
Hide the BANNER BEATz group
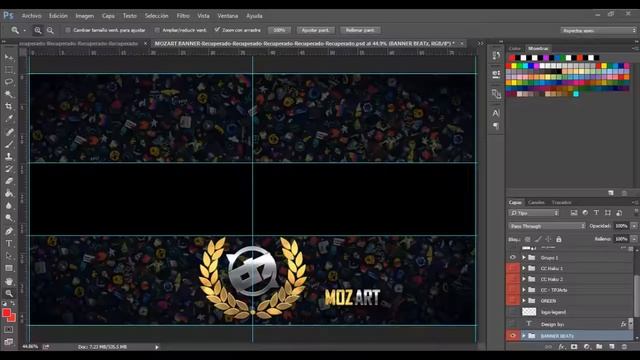pyautogui.click(x=513, y=336)
